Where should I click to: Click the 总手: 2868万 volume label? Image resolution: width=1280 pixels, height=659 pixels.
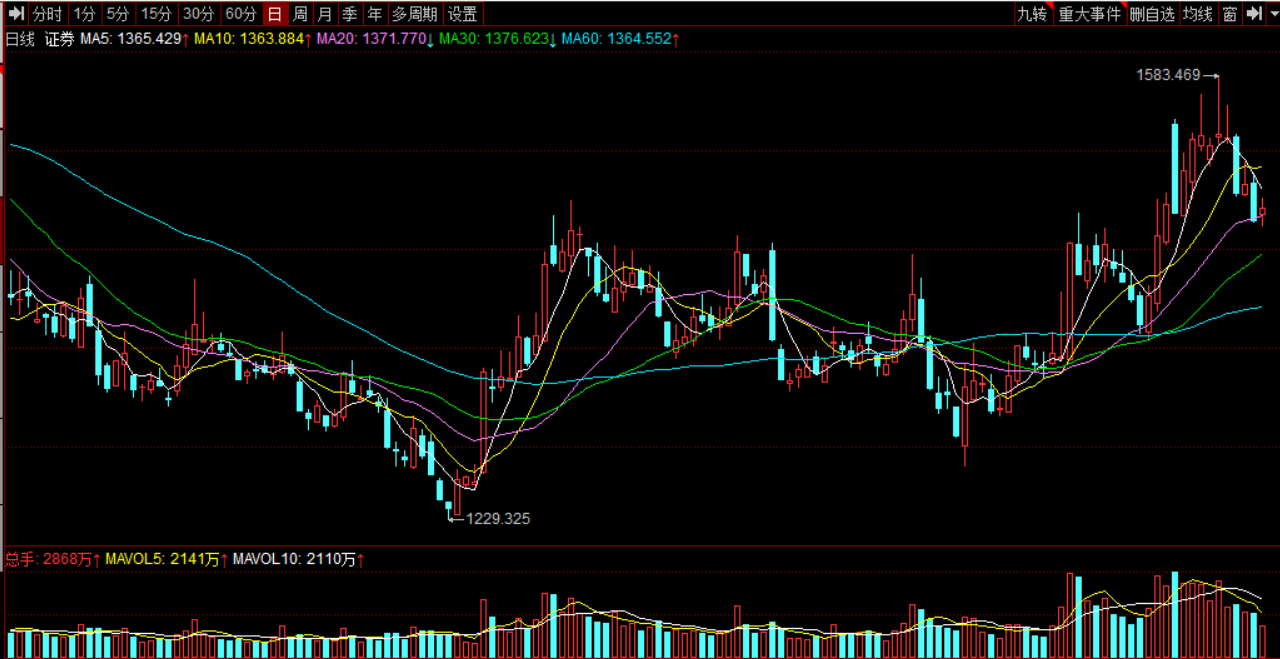point(52,559)
